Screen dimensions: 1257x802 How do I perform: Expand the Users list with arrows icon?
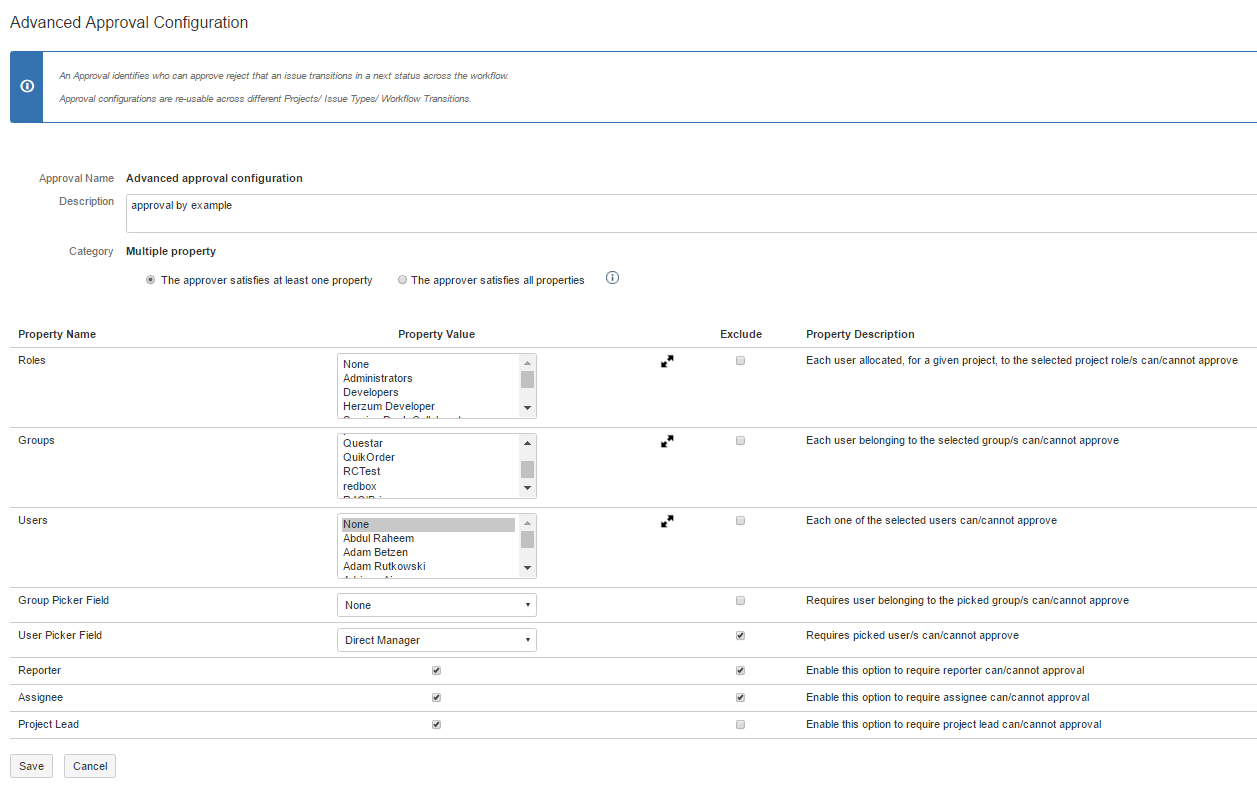[667, 521]
